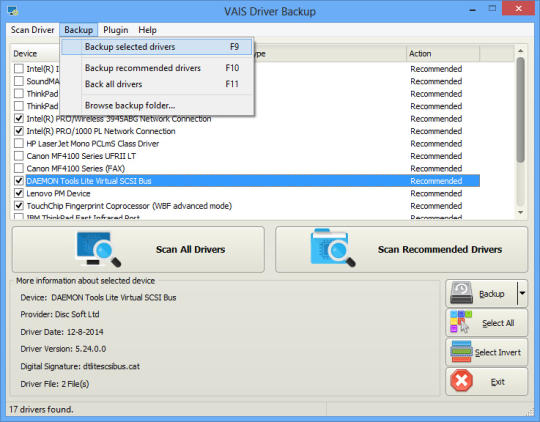Select the Lenovo PM Device row text

coord(58,193)
